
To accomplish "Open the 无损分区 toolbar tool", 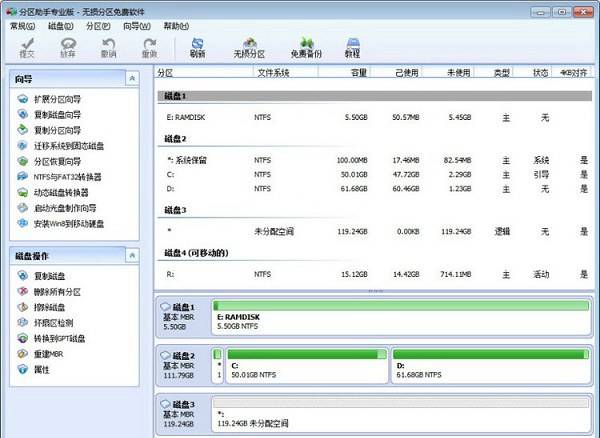I will tap(249, 47).
